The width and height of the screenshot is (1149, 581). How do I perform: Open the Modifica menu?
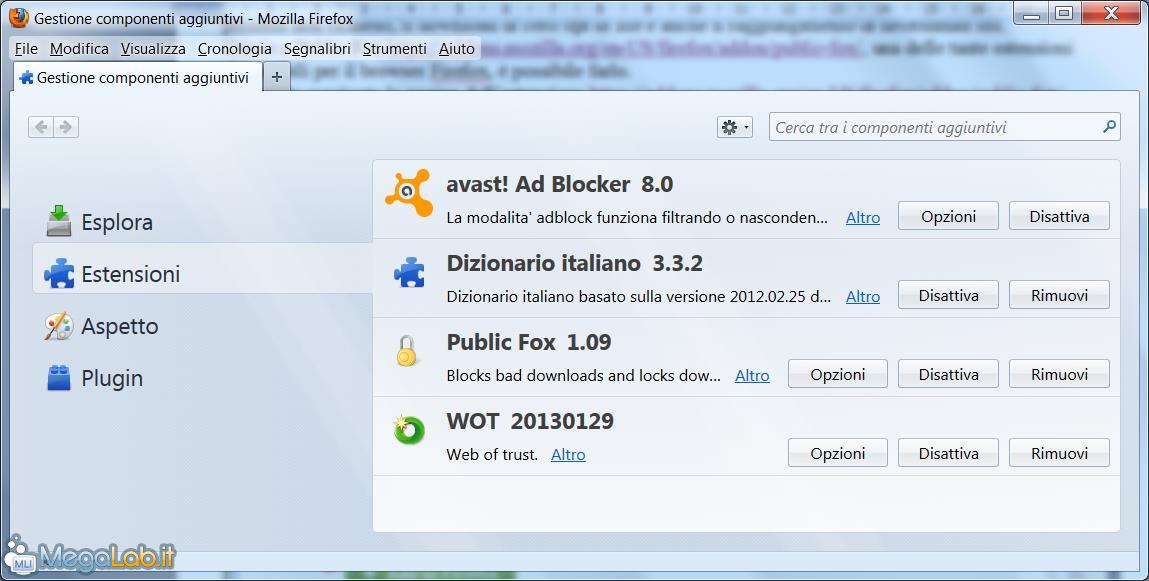coord(79,49)
